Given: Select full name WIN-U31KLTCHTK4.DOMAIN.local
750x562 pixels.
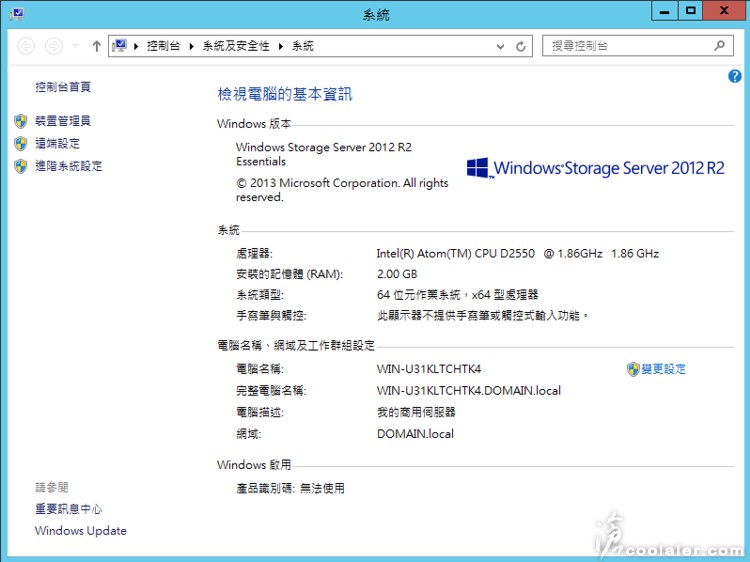Looking at the screenshot, I should (469, 390).
